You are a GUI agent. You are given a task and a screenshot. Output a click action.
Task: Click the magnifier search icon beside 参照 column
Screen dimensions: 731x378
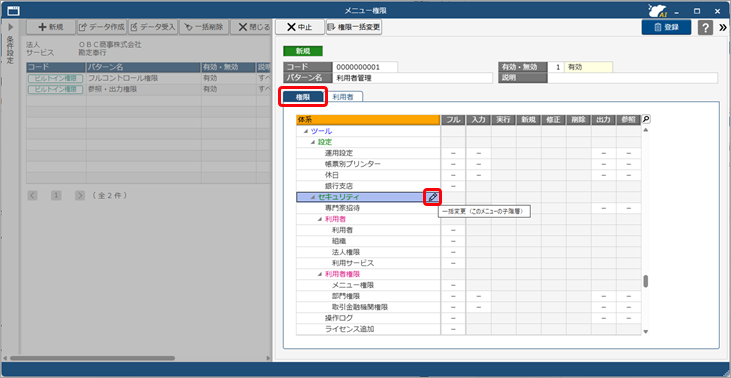(646, 119)
